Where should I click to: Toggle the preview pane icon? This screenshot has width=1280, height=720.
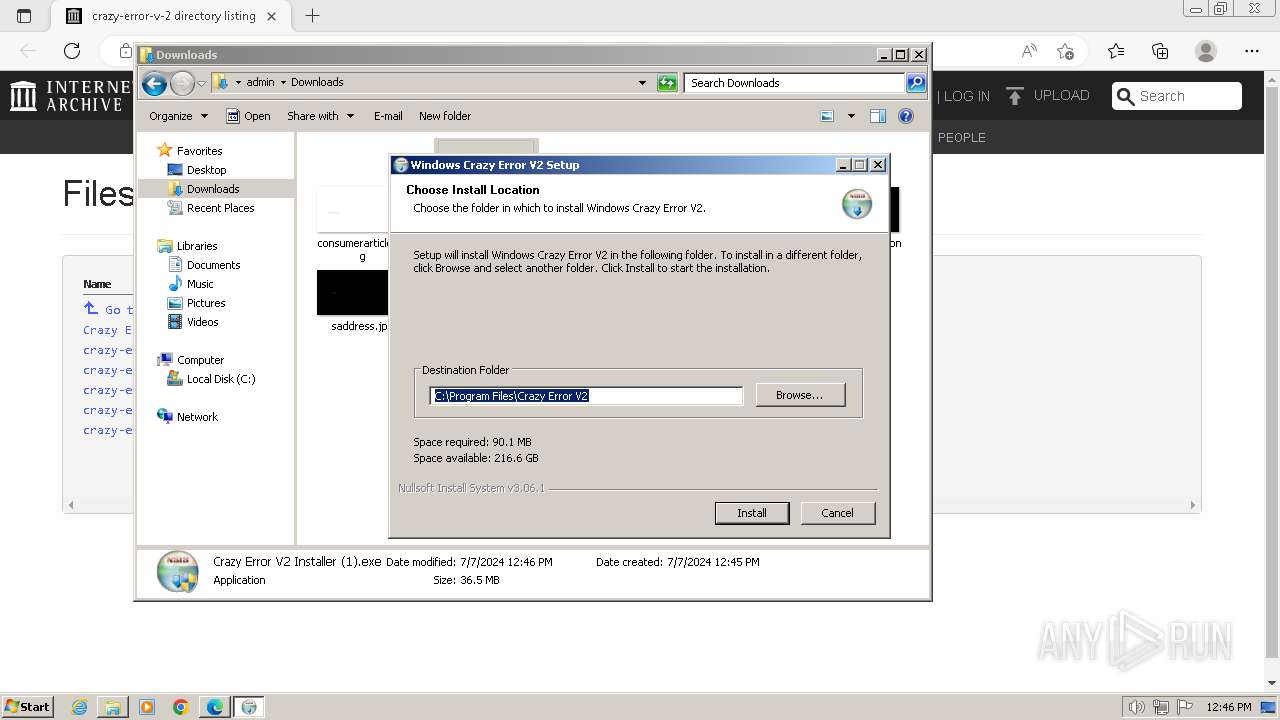[x=878, y=116]
